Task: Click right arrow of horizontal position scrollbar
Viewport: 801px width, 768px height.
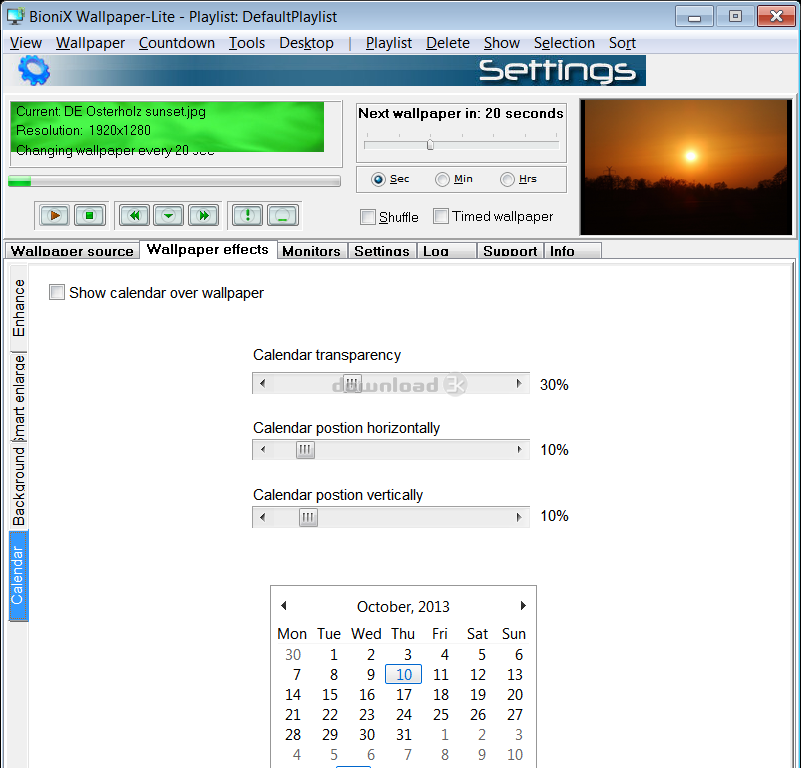Action: tap(519, 450)
